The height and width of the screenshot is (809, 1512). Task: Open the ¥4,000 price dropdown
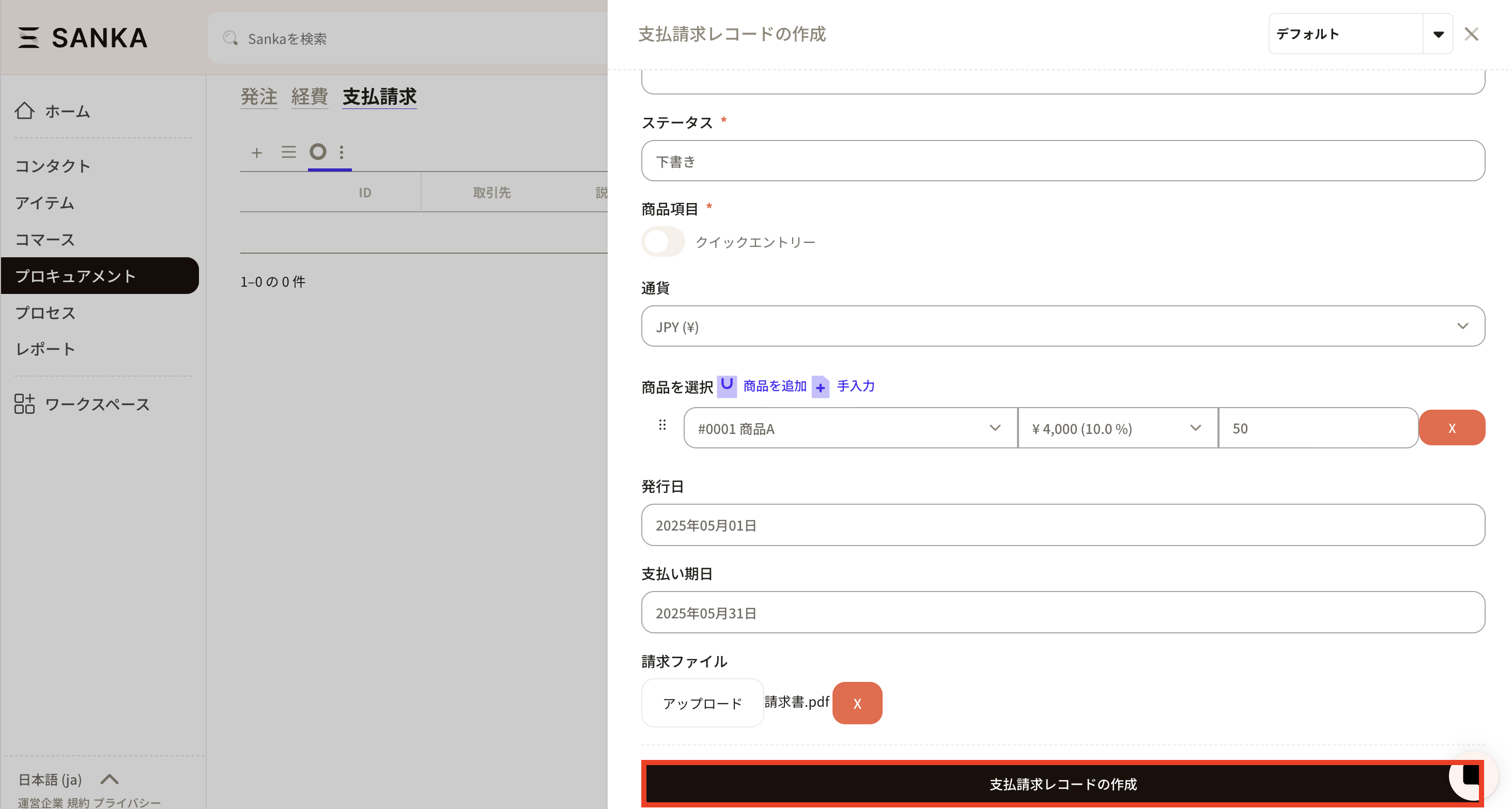click(1117, 428)
